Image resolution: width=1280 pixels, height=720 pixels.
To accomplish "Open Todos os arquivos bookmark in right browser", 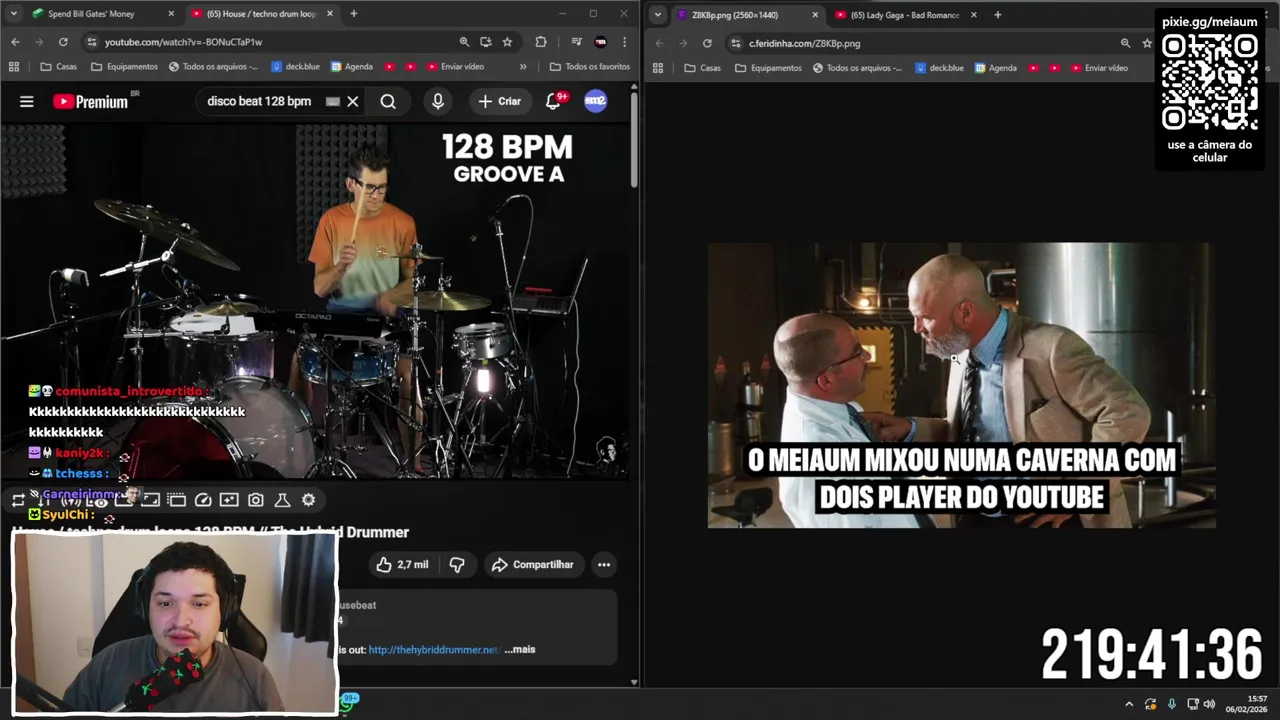I will 857,68.
